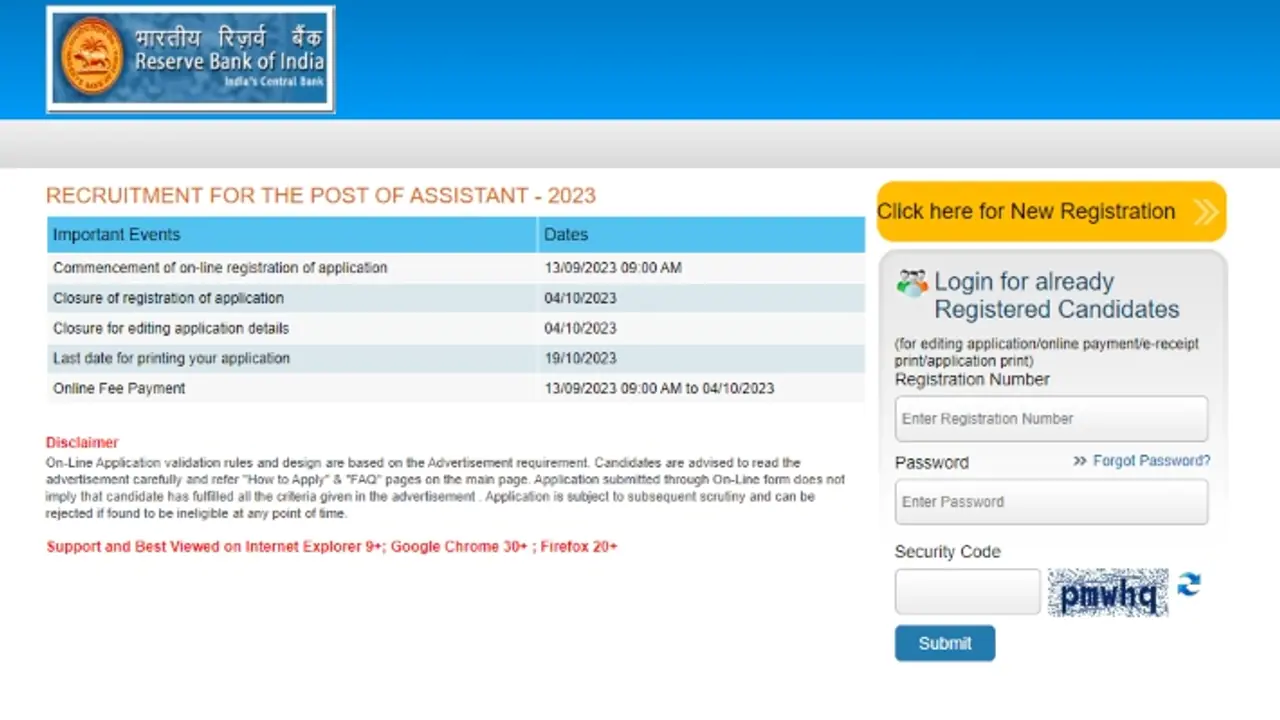The image size is (1280, 720).
Task: Select 'Click here for New Registration' text
Action: [x=1026, y=212]
